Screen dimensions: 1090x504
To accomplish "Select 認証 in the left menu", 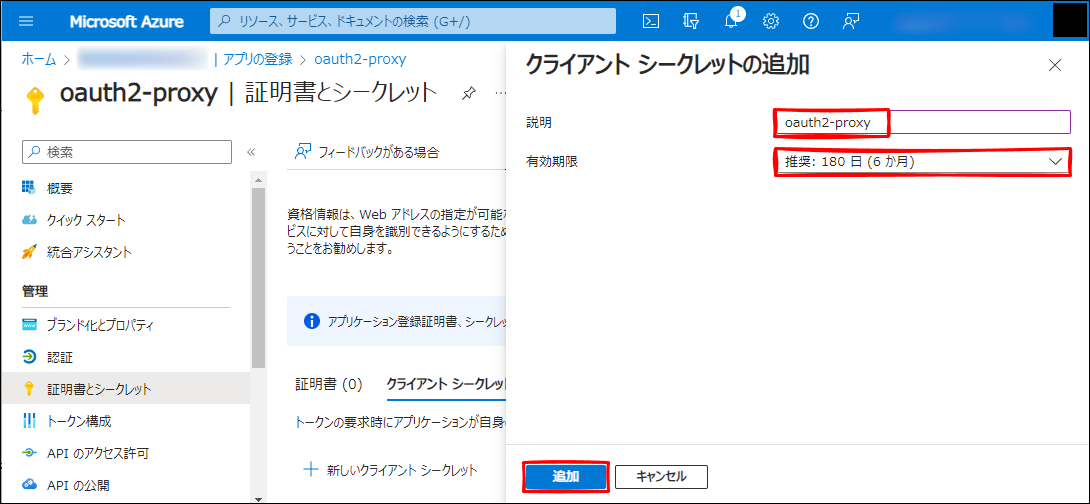I will click(x=60, y=357).
